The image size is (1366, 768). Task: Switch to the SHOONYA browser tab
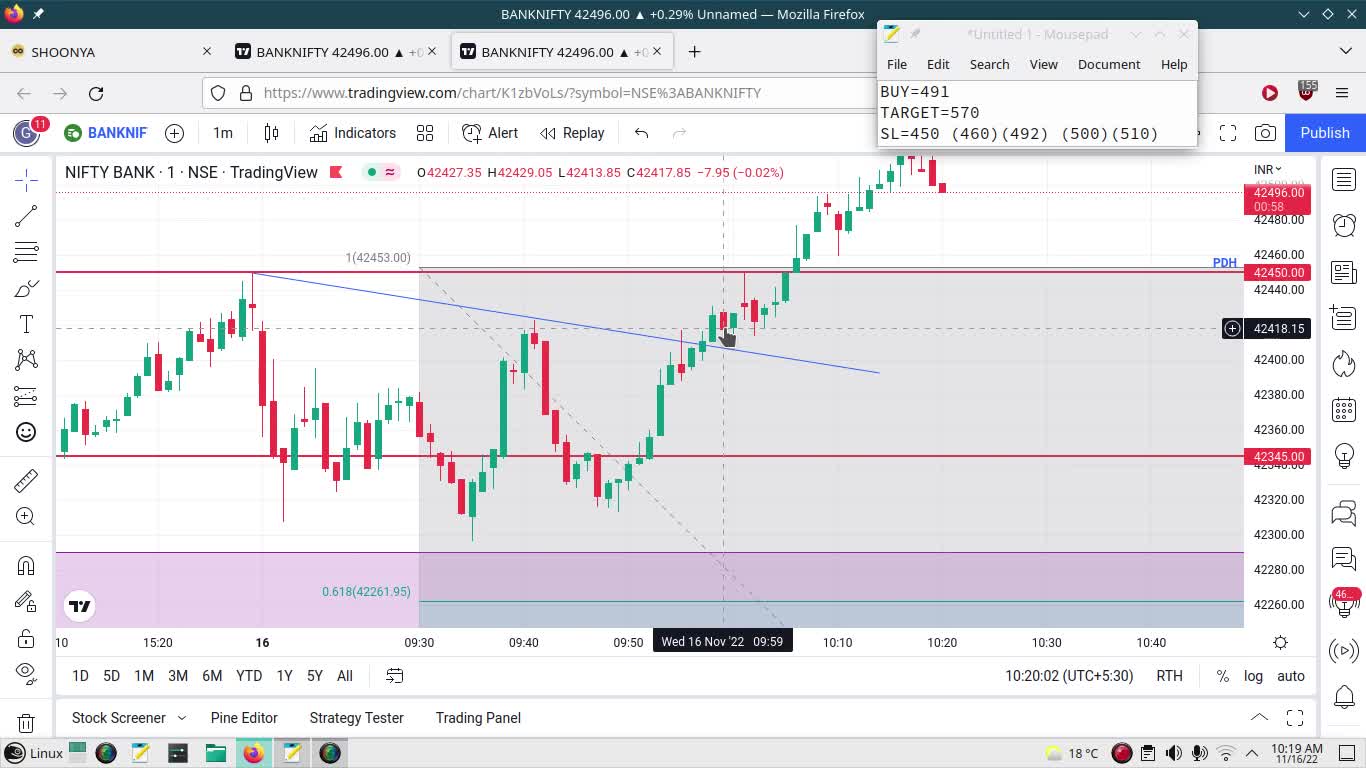click(x=110, y=52)
